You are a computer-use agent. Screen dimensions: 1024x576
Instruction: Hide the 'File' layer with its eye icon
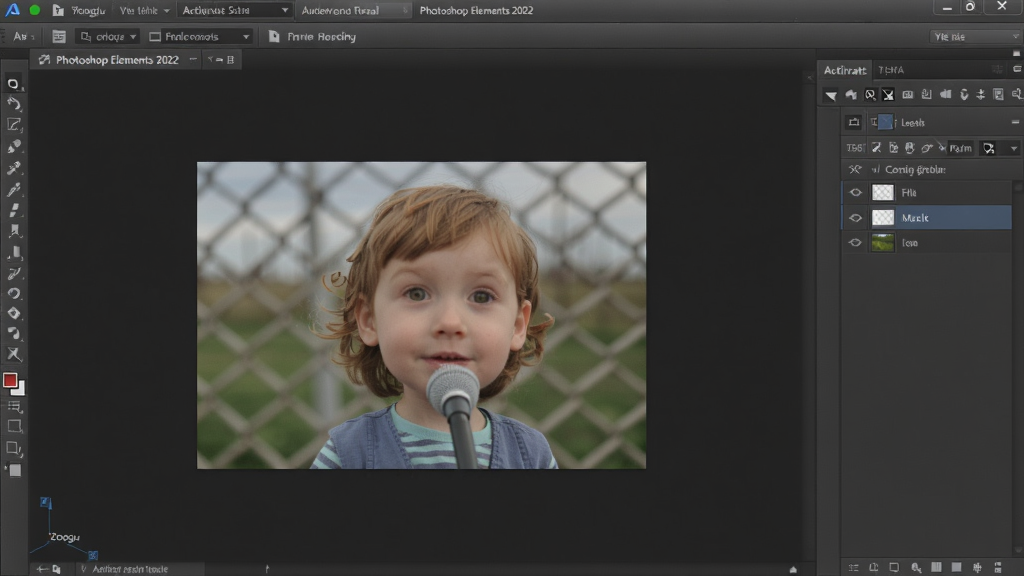pyautogui.click(x=856, y=193)
